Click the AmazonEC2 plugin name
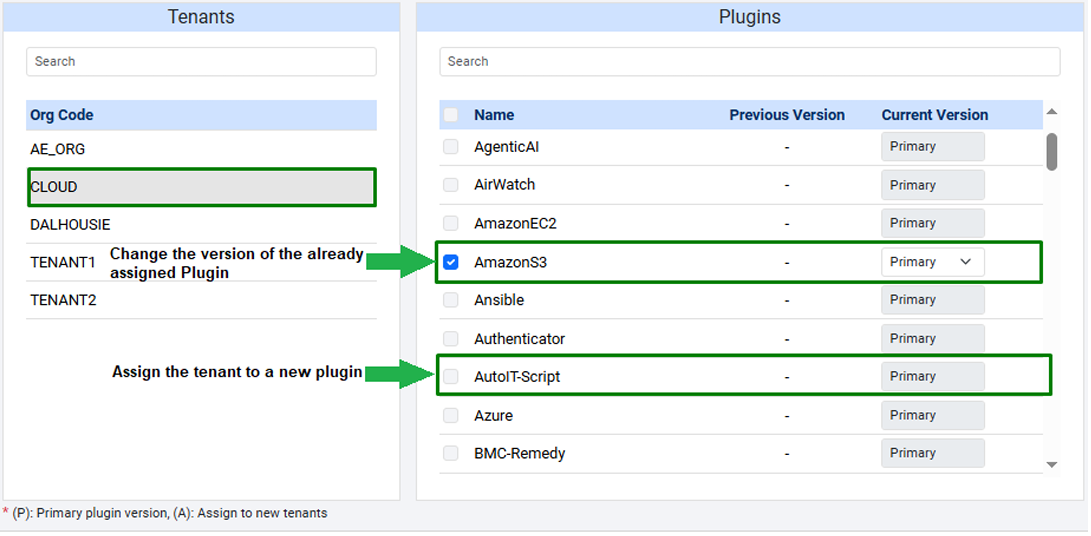Viewport: 1091px width, 536px height. [515, 223]
